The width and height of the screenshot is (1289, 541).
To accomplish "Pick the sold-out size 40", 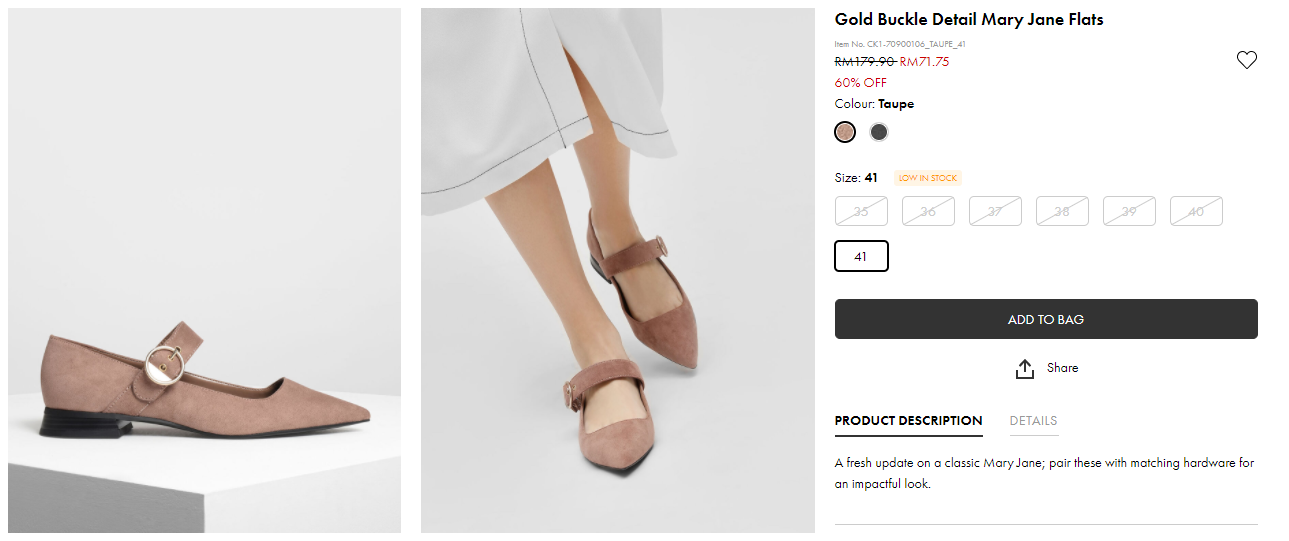I will [x=1196, y=211].
